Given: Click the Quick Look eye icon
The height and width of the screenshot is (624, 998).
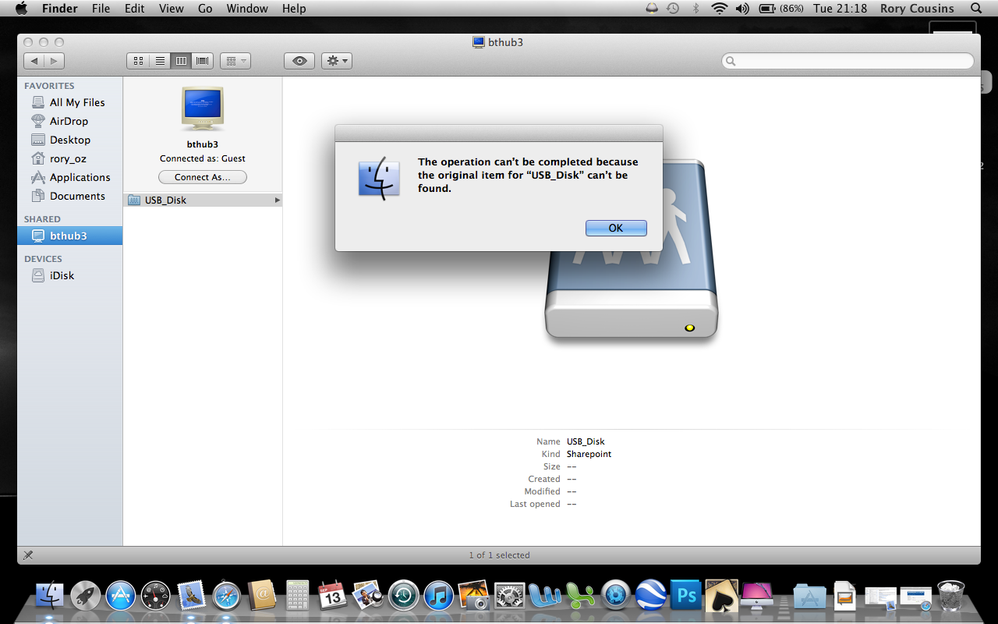Looking at the screenshot, I should pyautogui.click(x=299, y=61).
